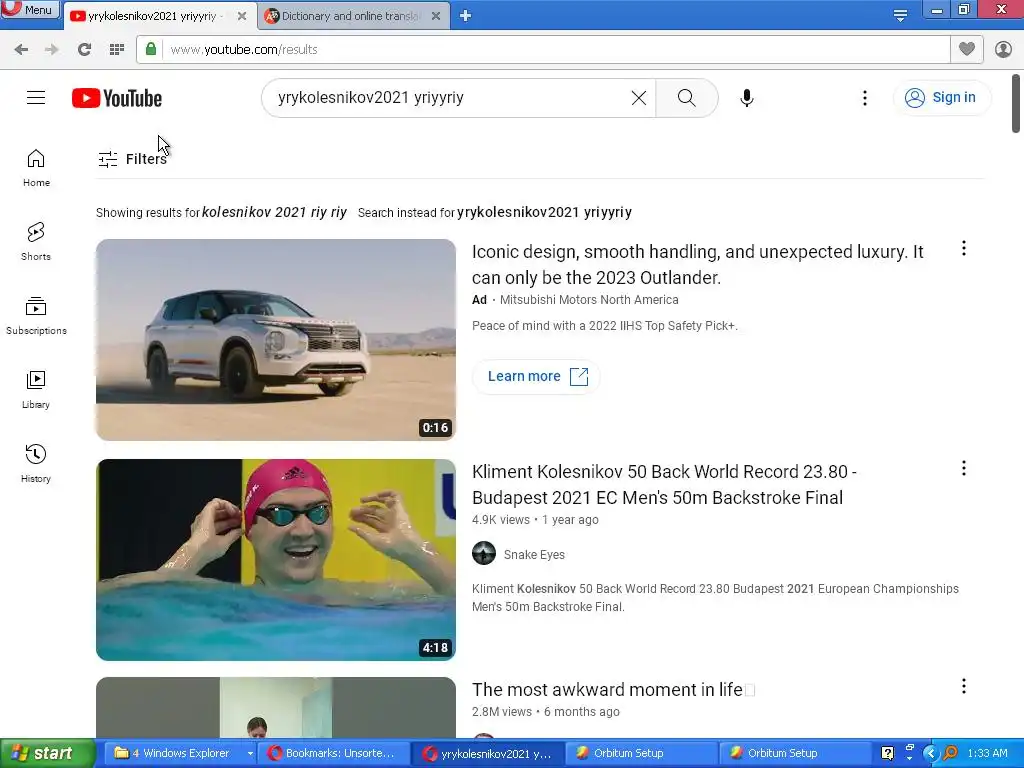Expand the Filters options
Viewport: 1024px width, 768px height.
pos(133,159)
